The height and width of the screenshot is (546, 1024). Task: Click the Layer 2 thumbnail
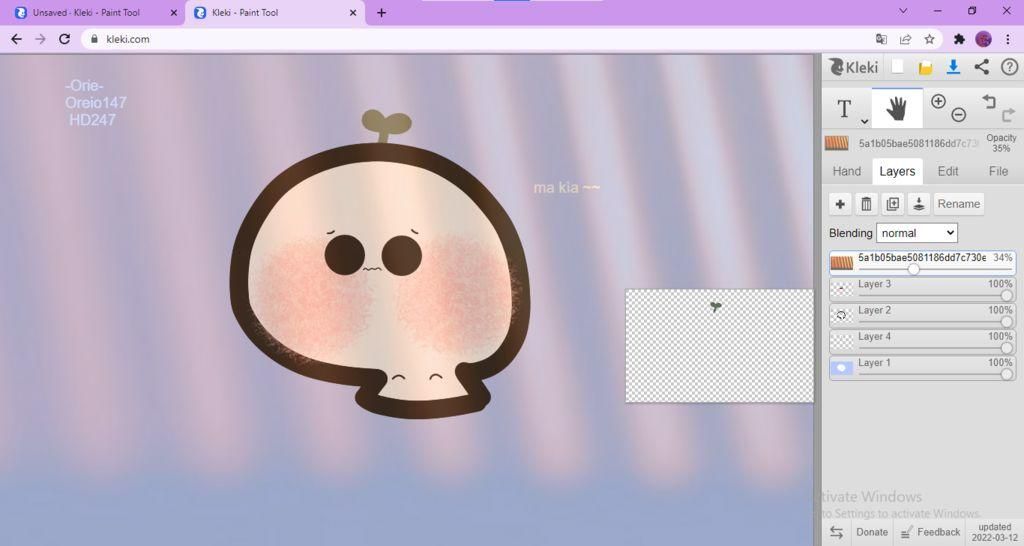tap(842, 315)
